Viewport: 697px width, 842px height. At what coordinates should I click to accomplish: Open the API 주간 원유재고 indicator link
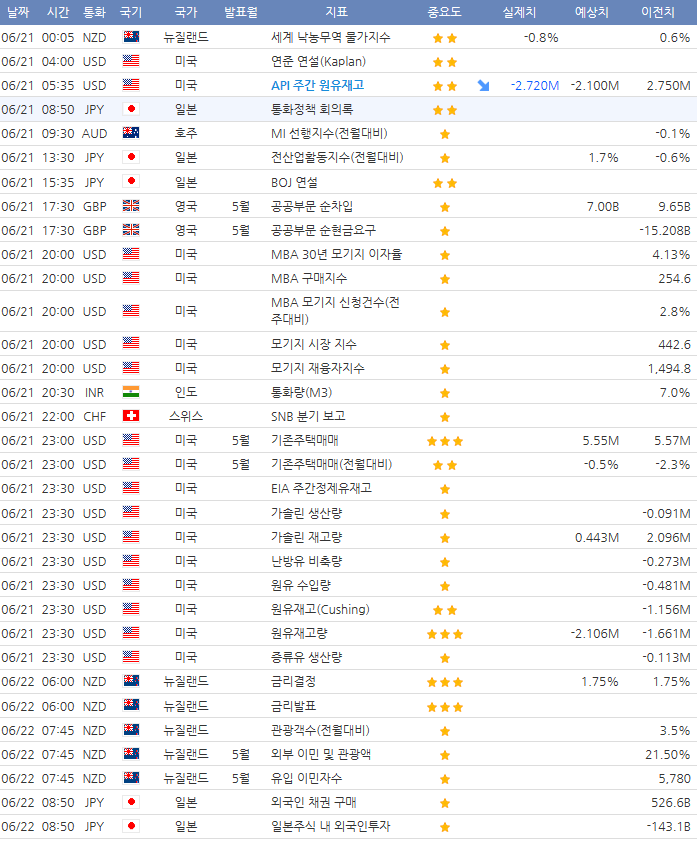(317, 85)
